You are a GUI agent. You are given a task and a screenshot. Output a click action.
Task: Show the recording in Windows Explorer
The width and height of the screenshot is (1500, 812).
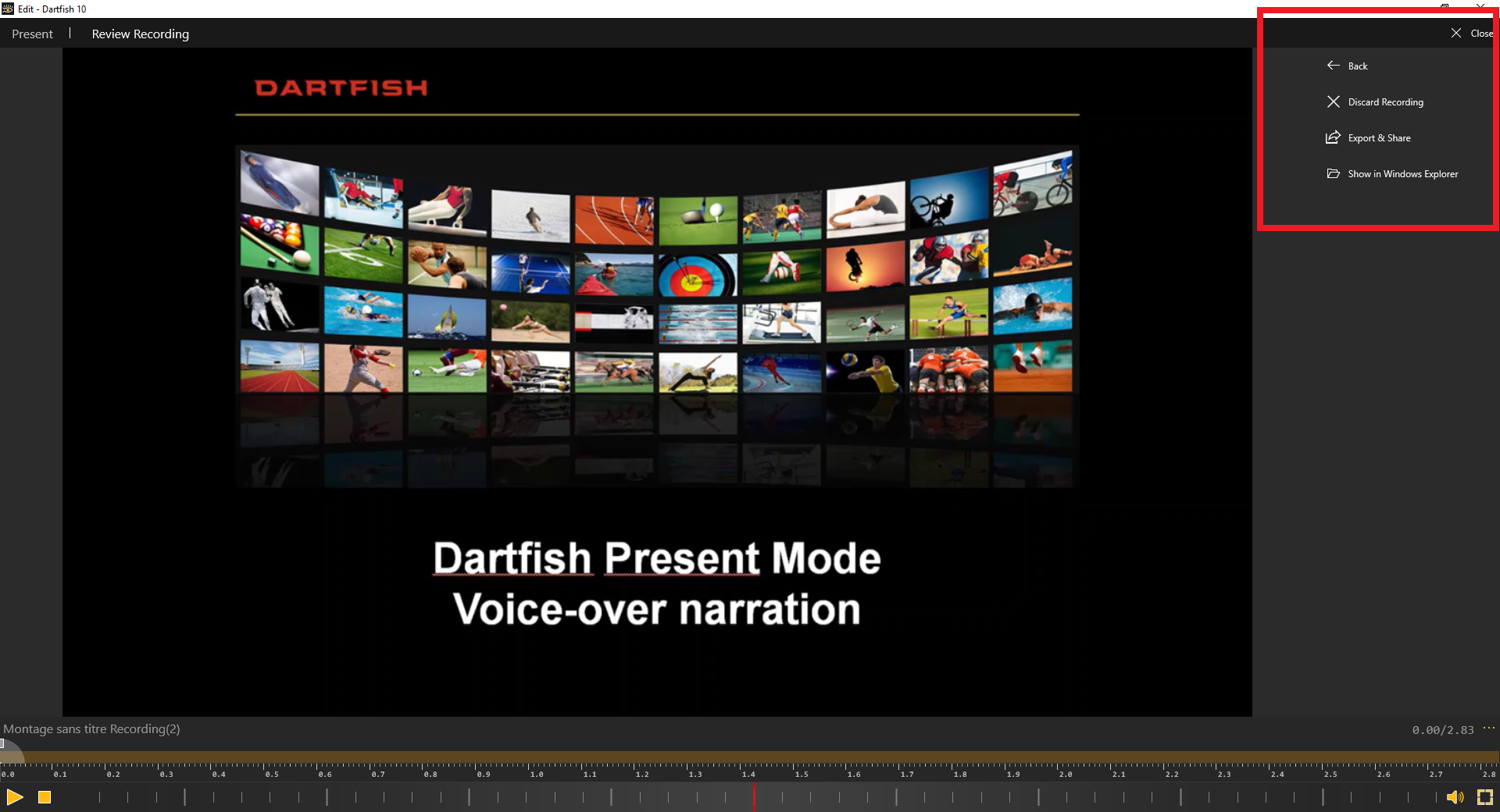[1392, 173]
